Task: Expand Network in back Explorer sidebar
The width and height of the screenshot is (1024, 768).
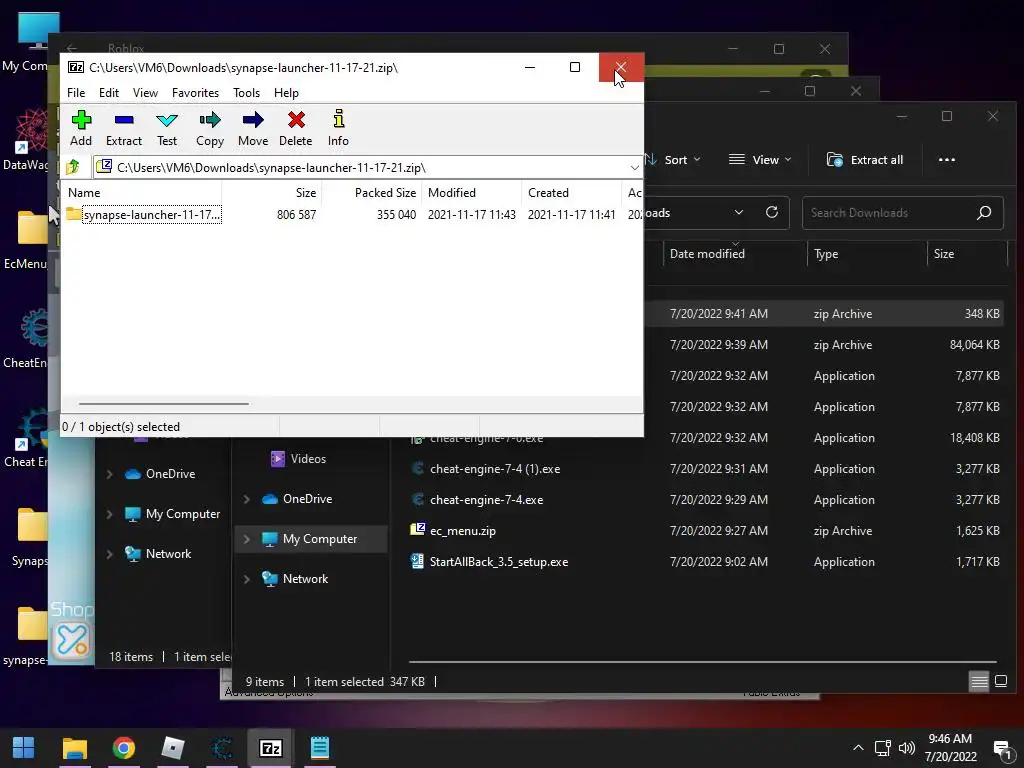Action: [x=109, y=554]
